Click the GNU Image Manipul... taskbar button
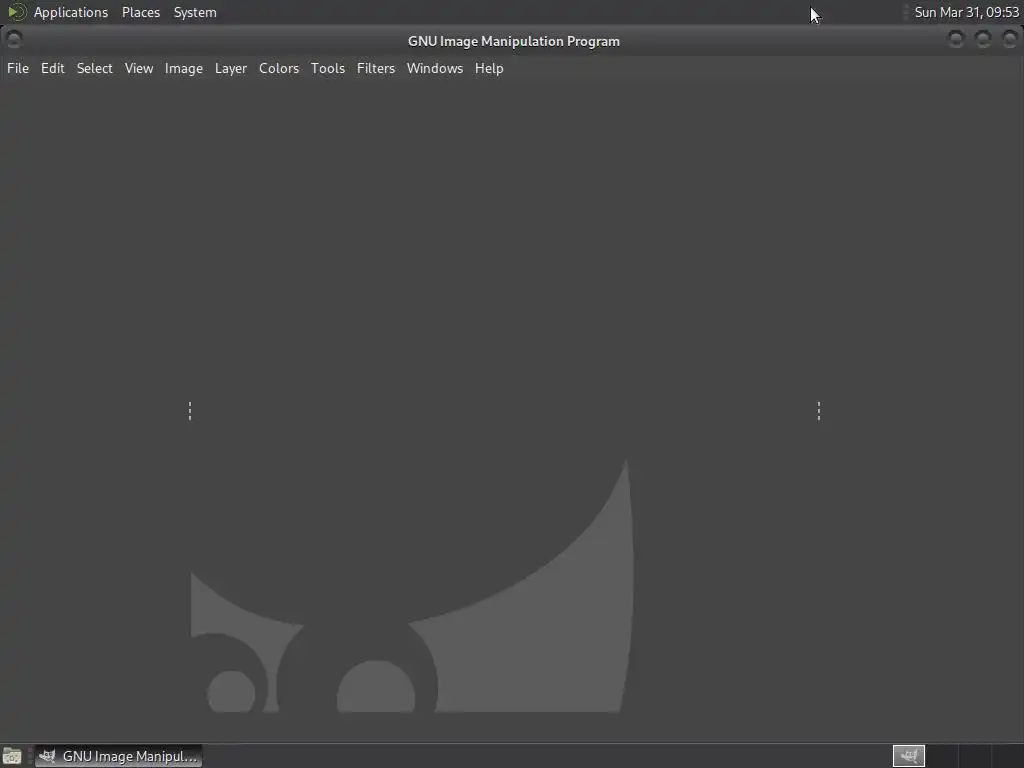The image size is (1024, 768). click(118, 756)
